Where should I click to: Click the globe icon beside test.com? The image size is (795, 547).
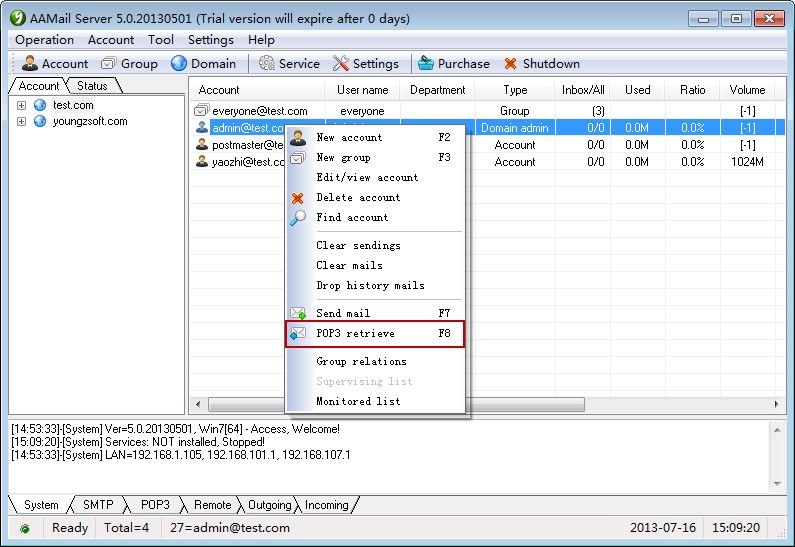(40, 105)
